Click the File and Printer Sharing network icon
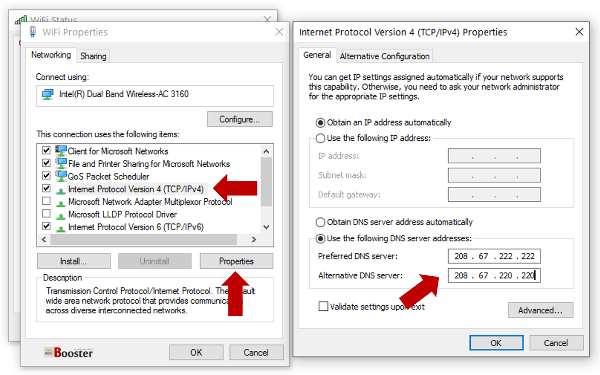Image resolution: width=600 pixels, height=375 pixels. (61, 163)
